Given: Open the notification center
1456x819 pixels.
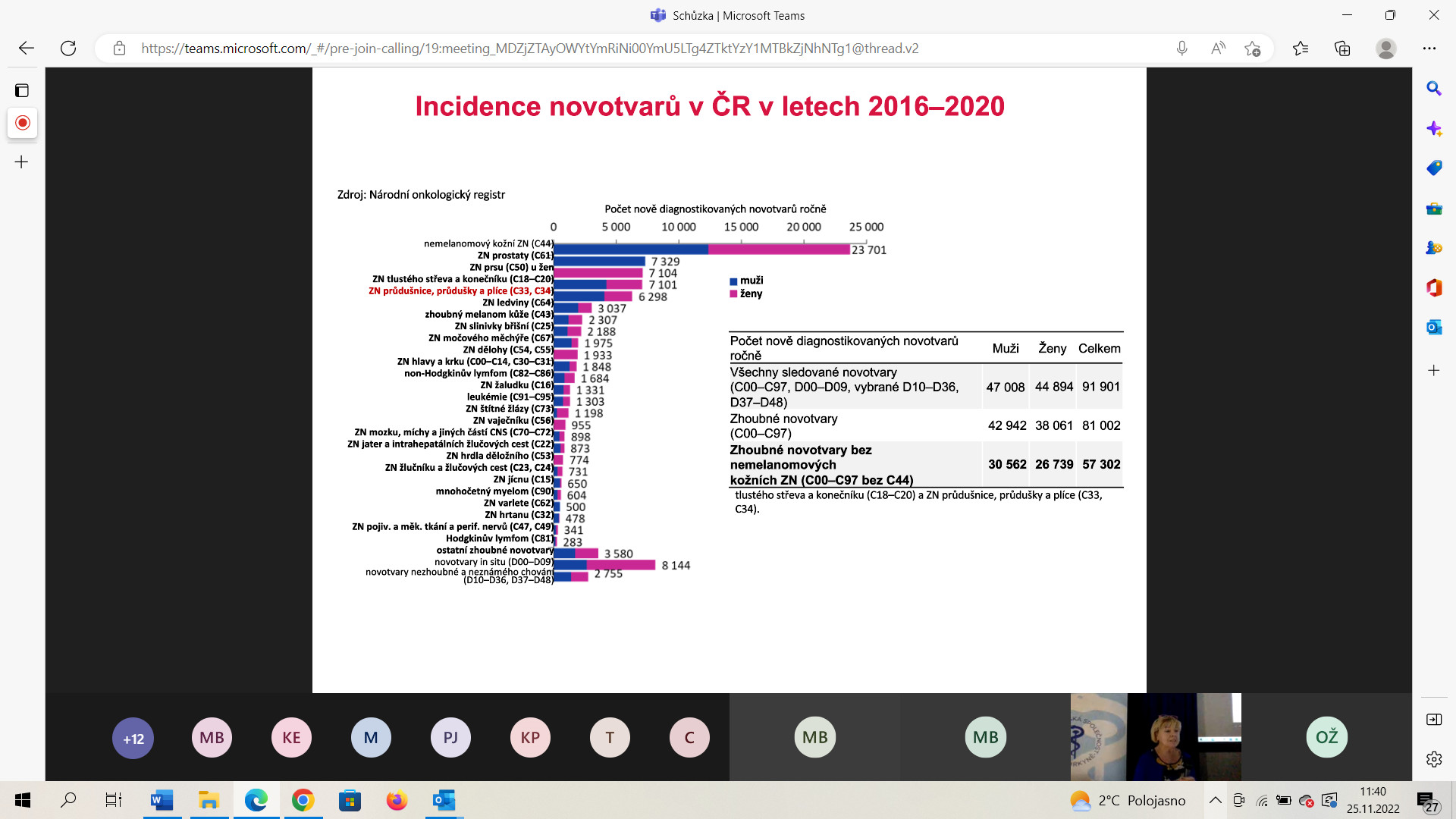Looking at the screenshot, I should pyautogui.click(x=1427, y=801).
